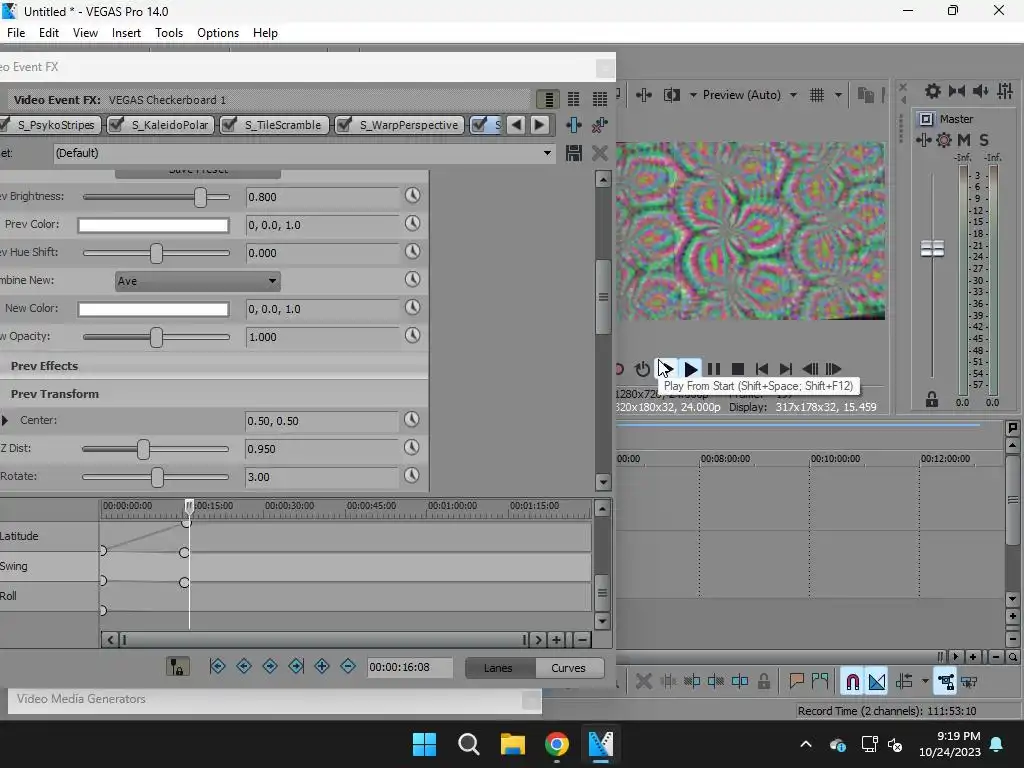Viewport: 1024px width, 768px height.
Task: Click the Z Dist value field 0.950
Action: 321,449
